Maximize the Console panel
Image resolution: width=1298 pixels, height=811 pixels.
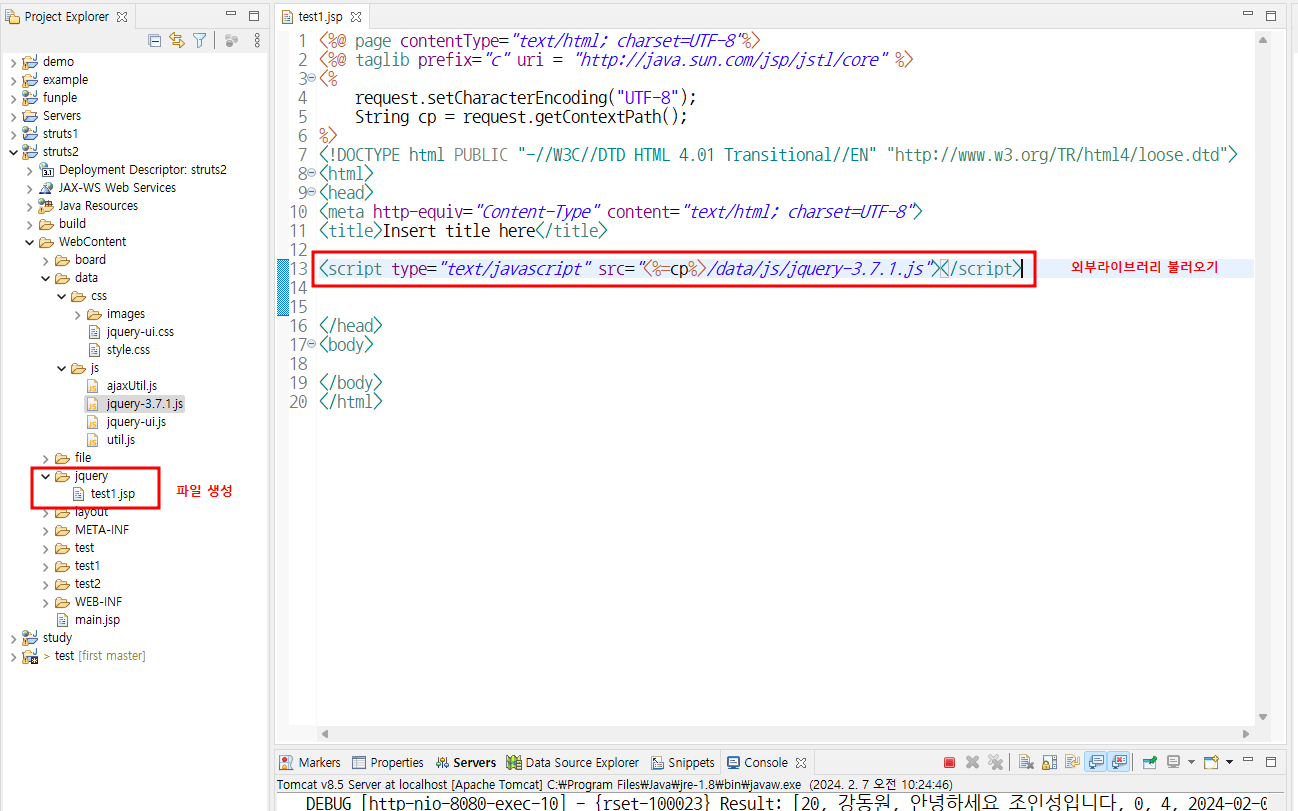click(x=1271, y=762)
